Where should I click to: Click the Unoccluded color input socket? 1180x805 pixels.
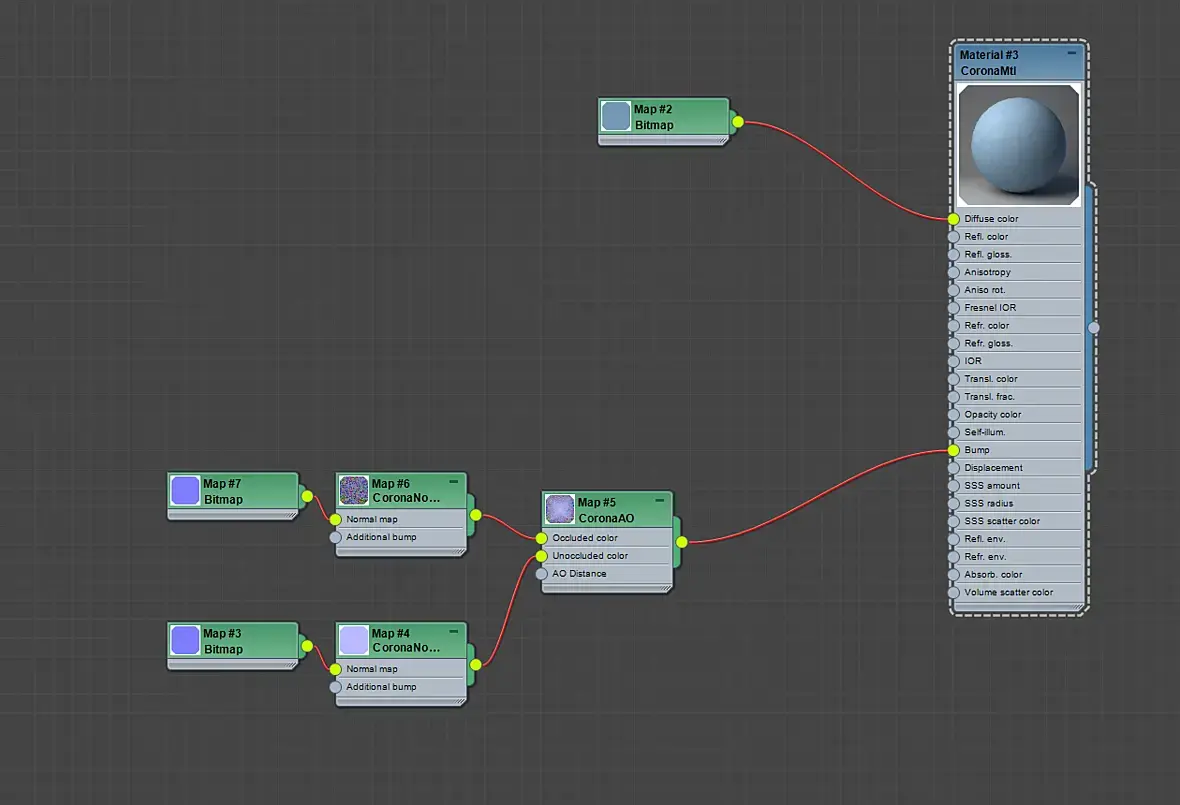541,556
